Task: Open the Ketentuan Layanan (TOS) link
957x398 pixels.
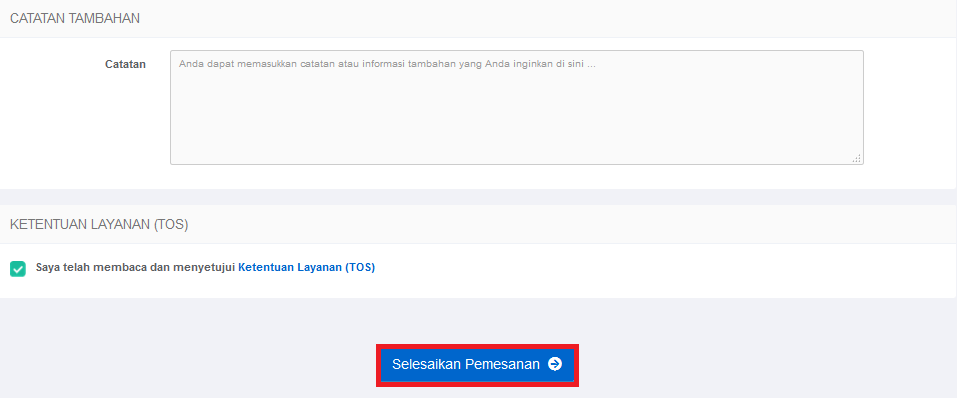Action: (x=306, y=267)
